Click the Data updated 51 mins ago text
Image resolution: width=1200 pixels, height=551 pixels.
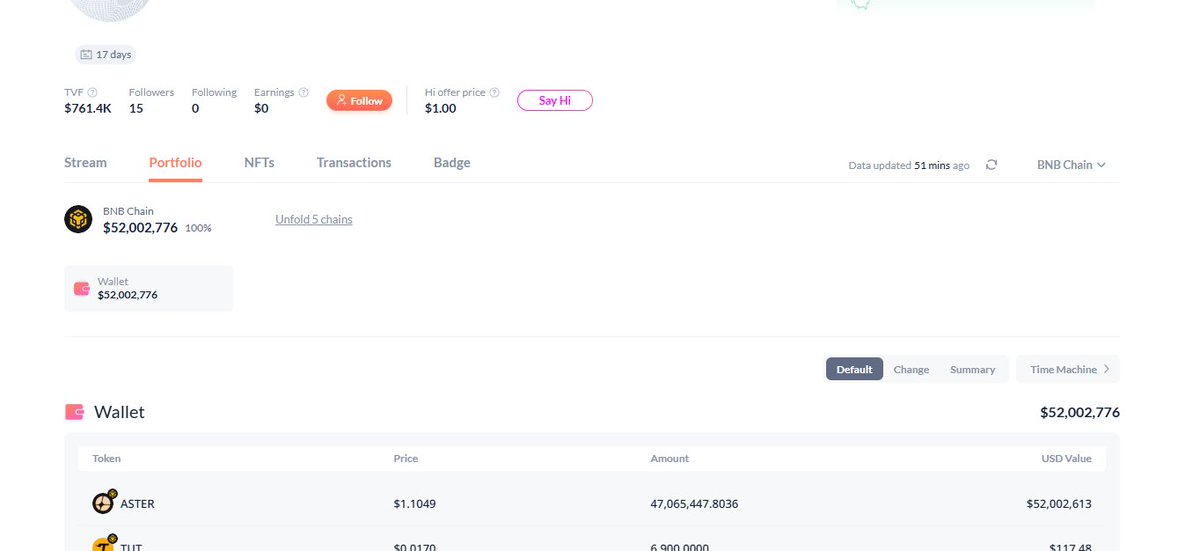pyautogui.click(x=908, y=165)
